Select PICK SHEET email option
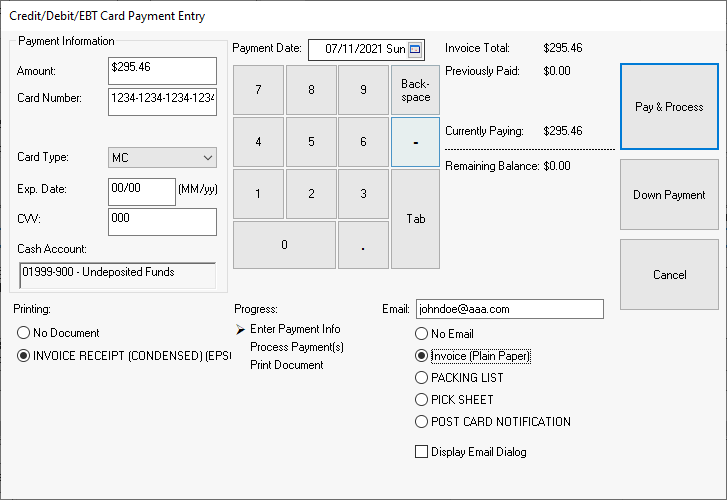Screen dimensions: 727x500 coord(422,400)
